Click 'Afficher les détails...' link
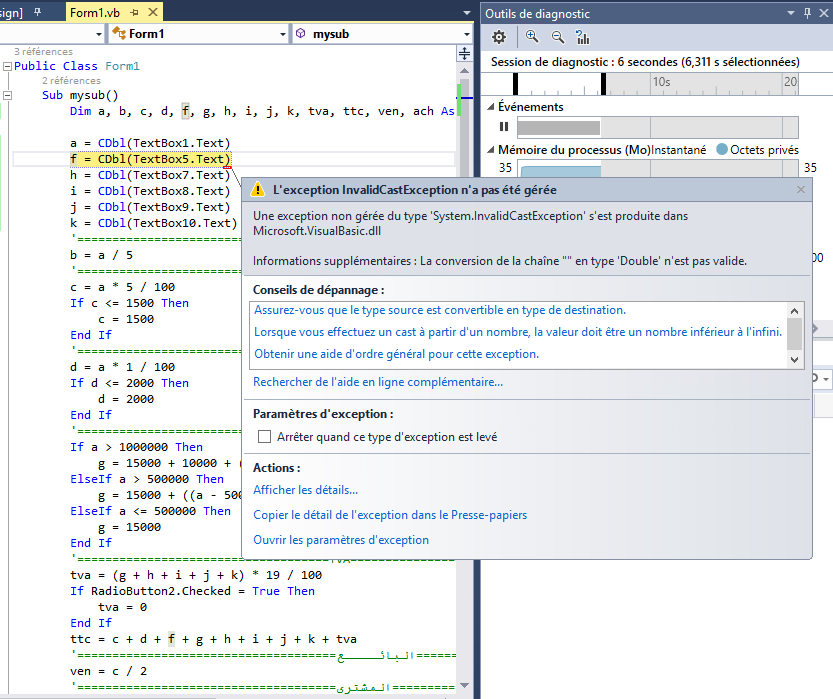The width and height of the screenshot is (833, 699). [305, 490]
